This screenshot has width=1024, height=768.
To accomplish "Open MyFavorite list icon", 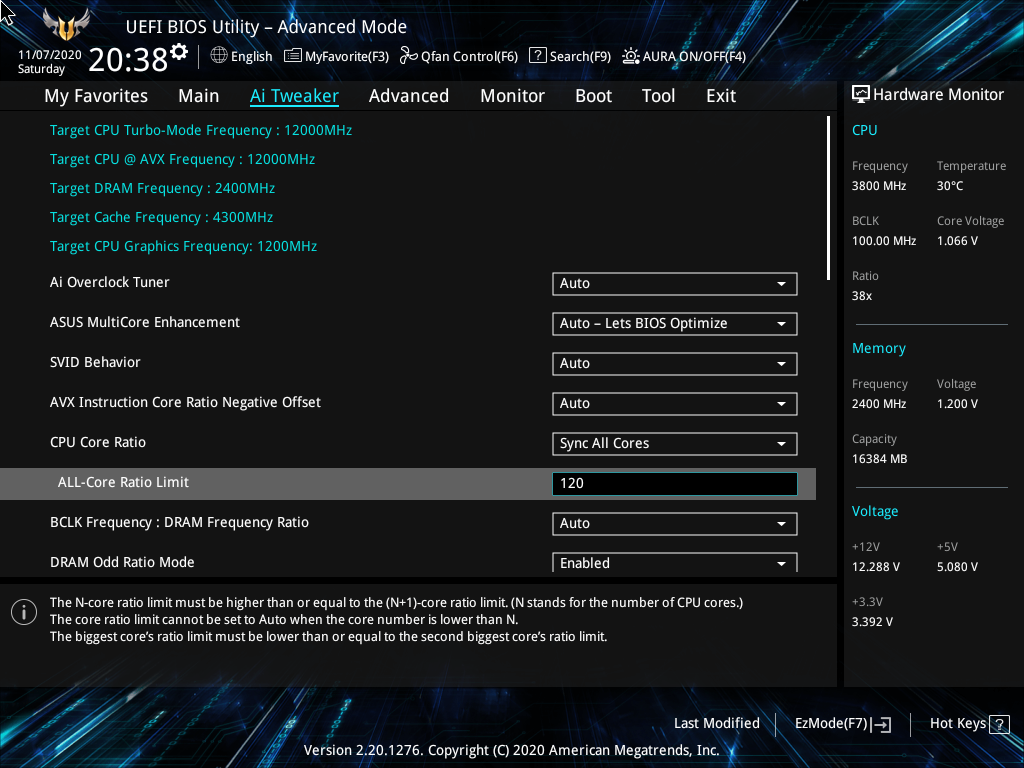I will (x=293, y=56).
